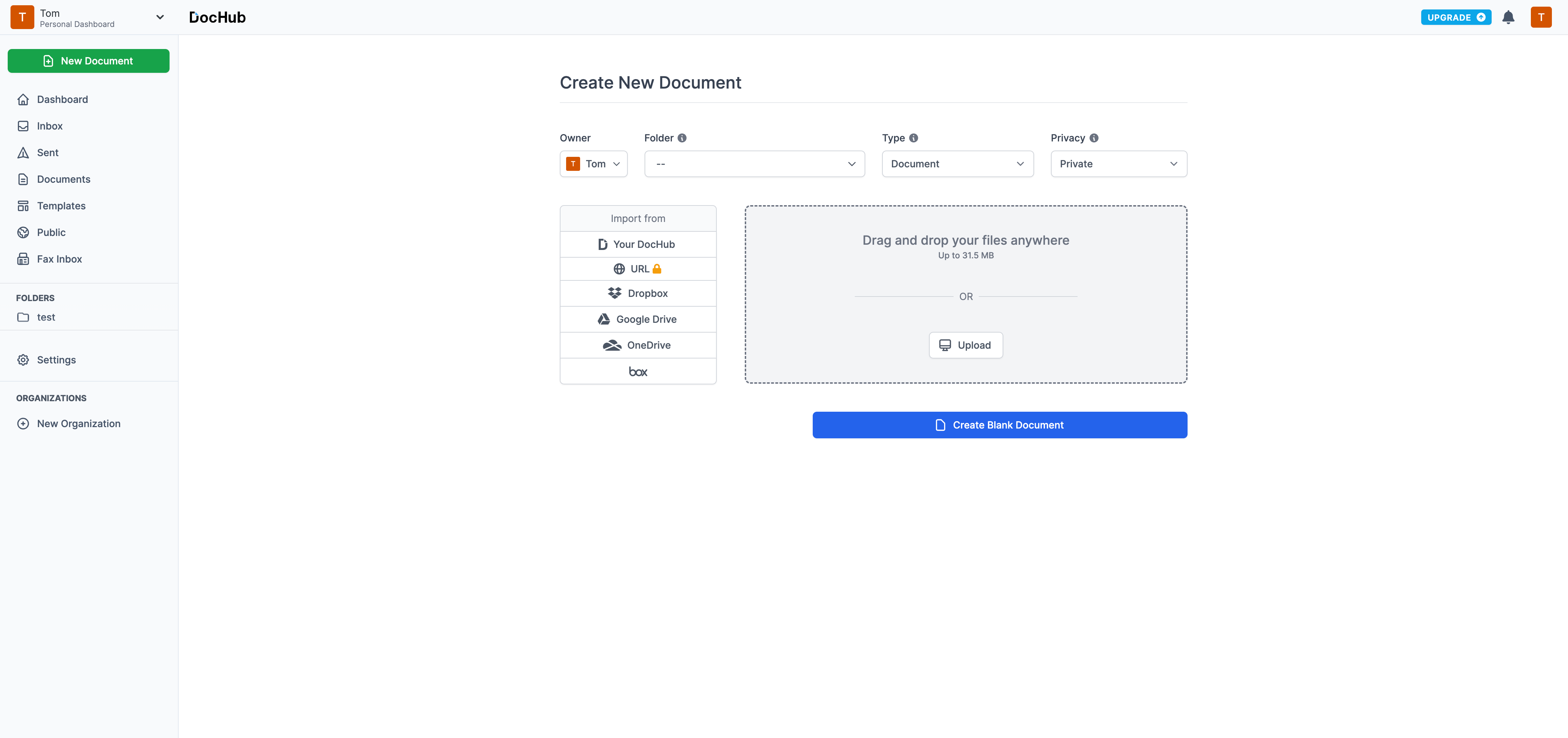The width and height of the screenshot is (1568, 738).
Task: Click the Type info icon
Action: 913,138
